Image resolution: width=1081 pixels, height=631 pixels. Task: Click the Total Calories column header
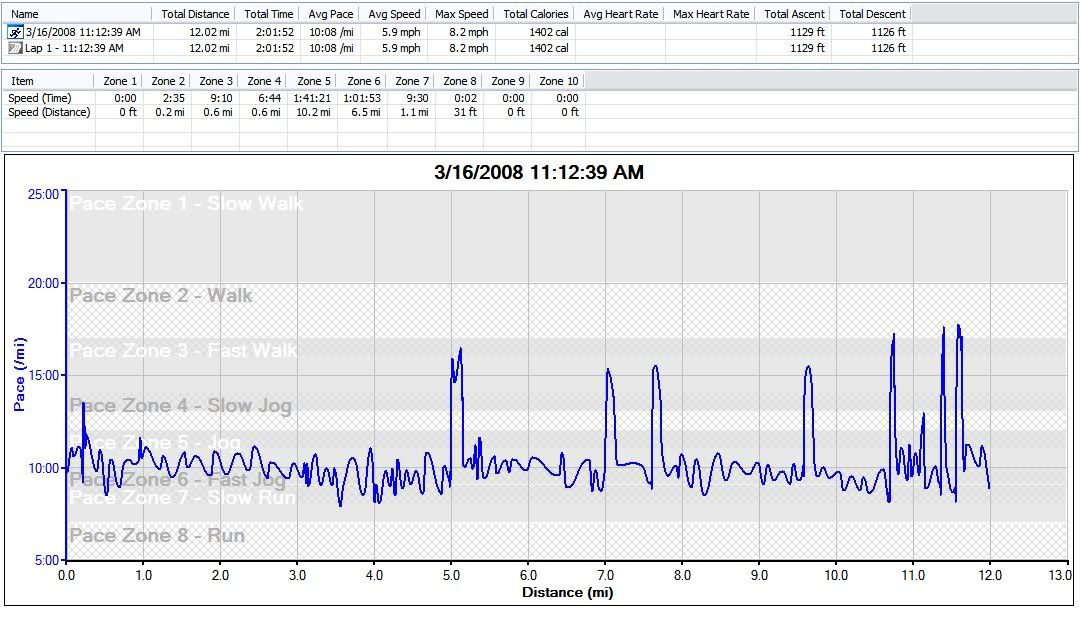click(536, 14)
